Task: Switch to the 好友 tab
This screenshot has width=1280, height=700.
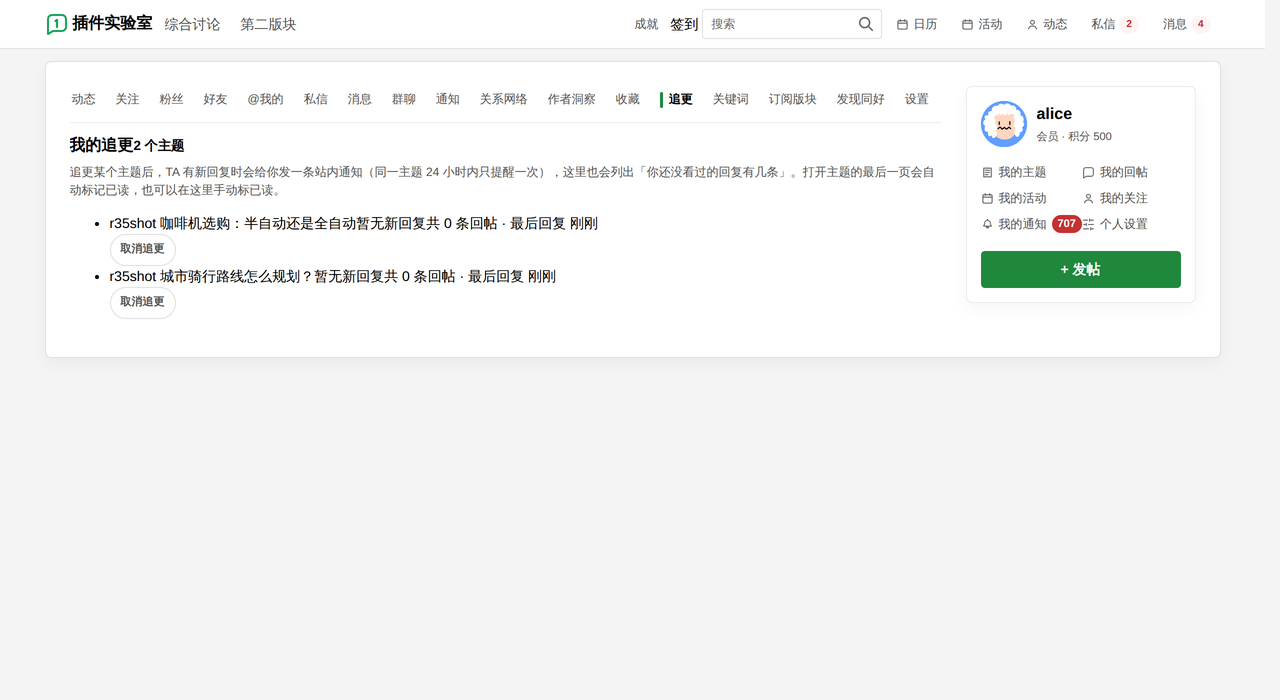Action: click(x=215, y=99)
